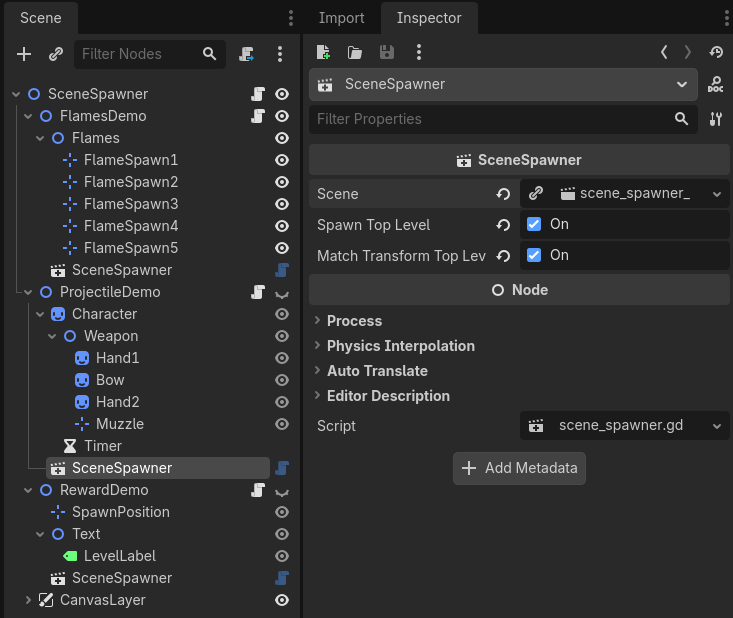The image size is (733, 618).
Task: Save the current resource floppy icon
Action: 387,52
